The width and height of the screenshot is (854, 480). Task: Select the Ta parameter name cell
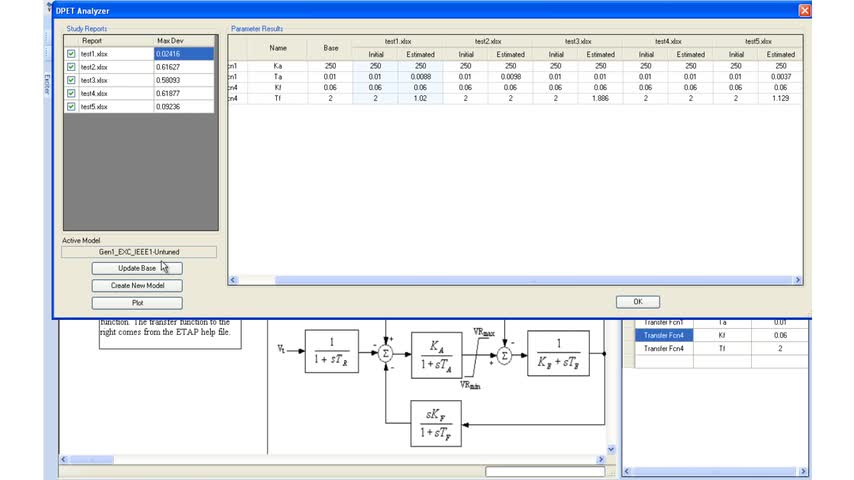(x=278, y=77)
